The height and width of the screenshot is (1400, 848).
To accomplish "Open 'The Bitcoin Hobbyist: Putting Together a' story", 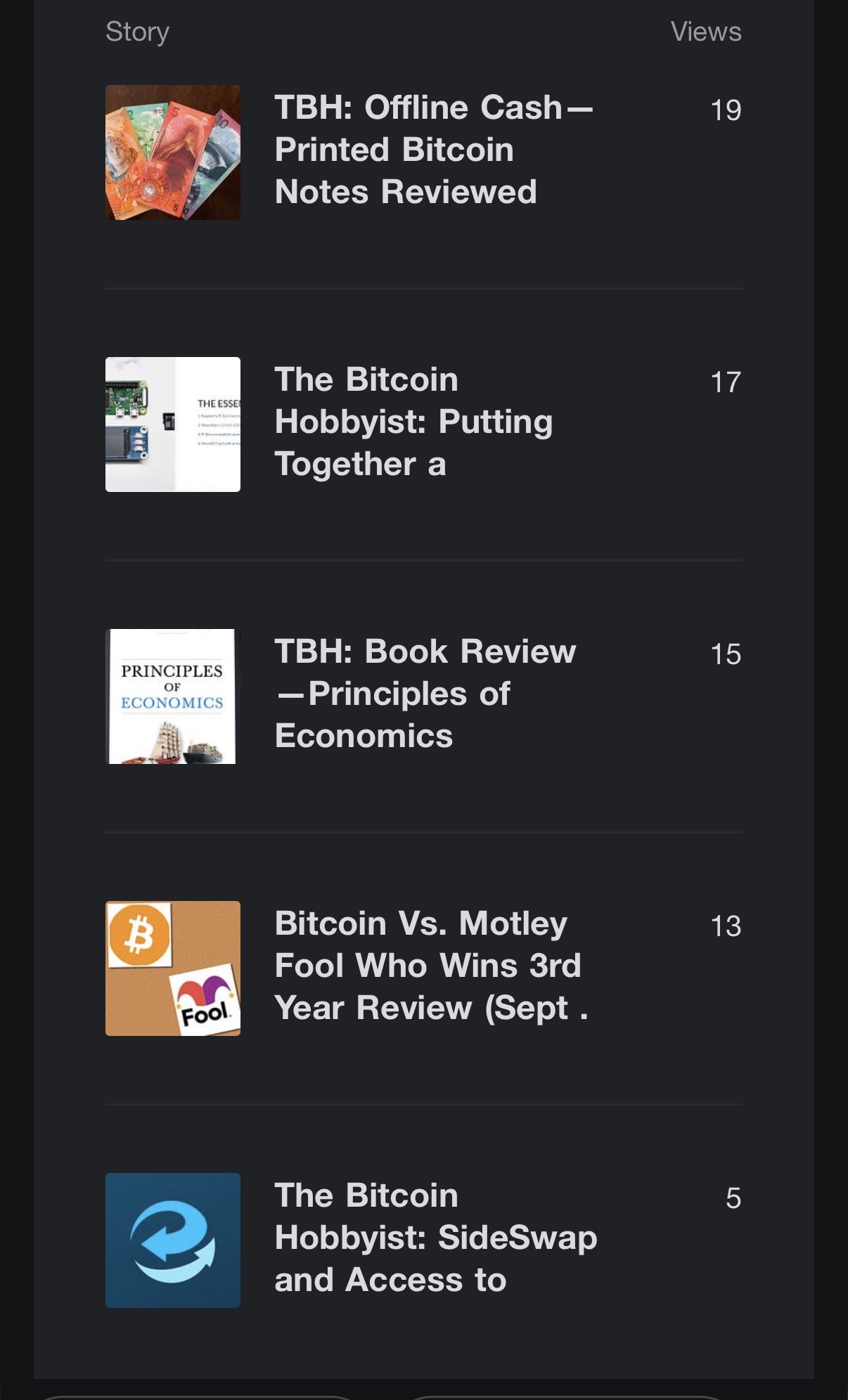I will (x=413, y=422).
